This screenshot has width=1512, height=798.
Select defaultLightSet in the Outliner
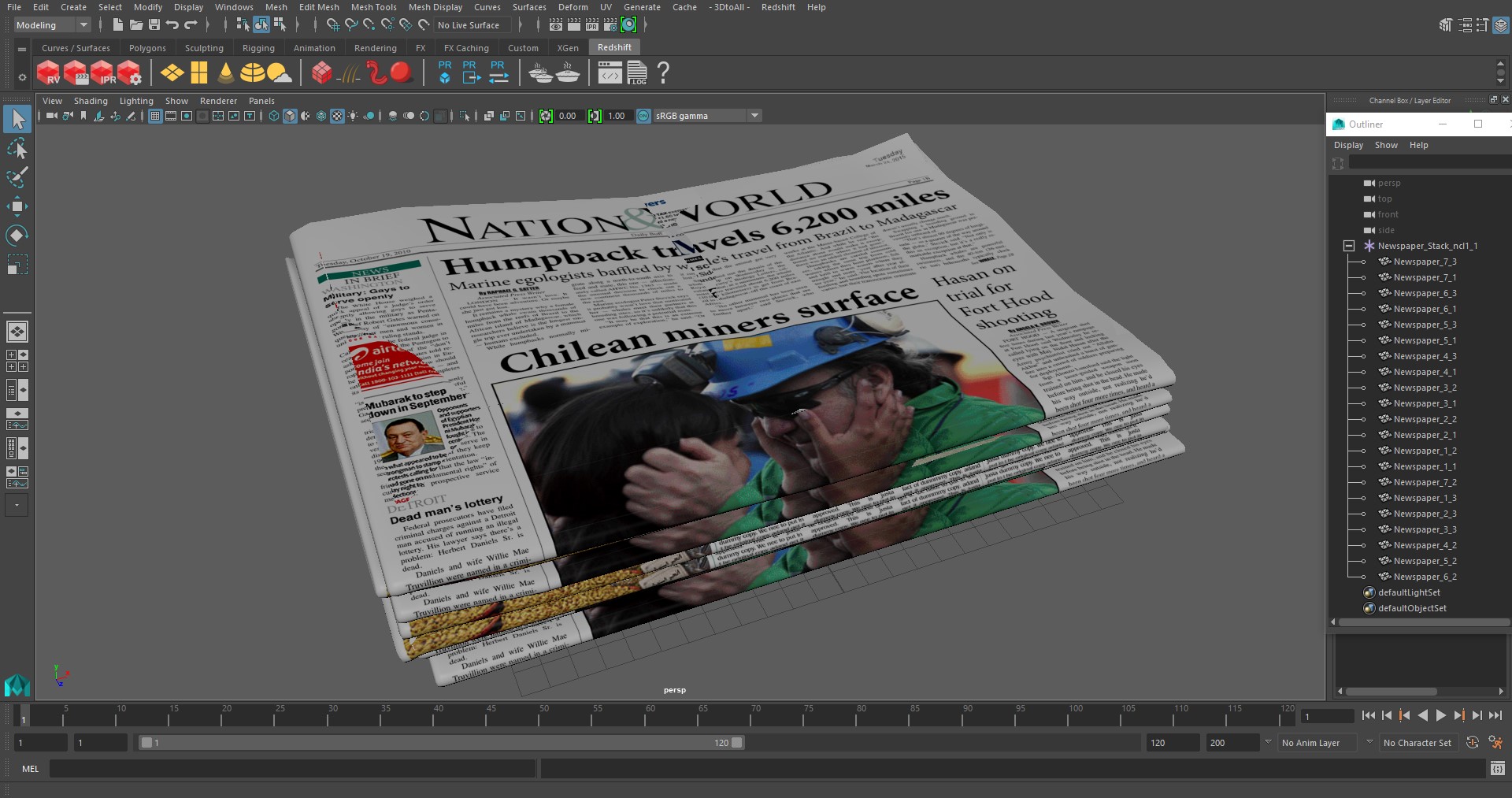[1408, 592]
